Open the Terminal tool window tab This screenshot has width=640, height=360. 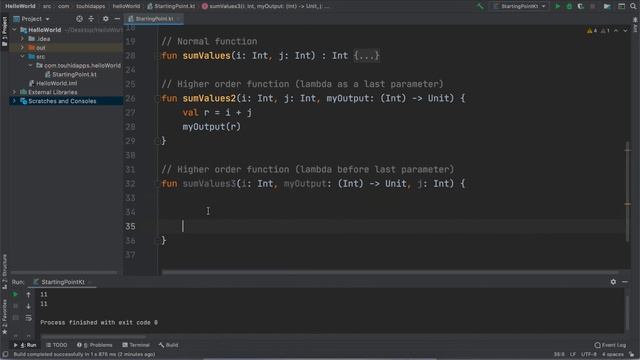(136, 345)
